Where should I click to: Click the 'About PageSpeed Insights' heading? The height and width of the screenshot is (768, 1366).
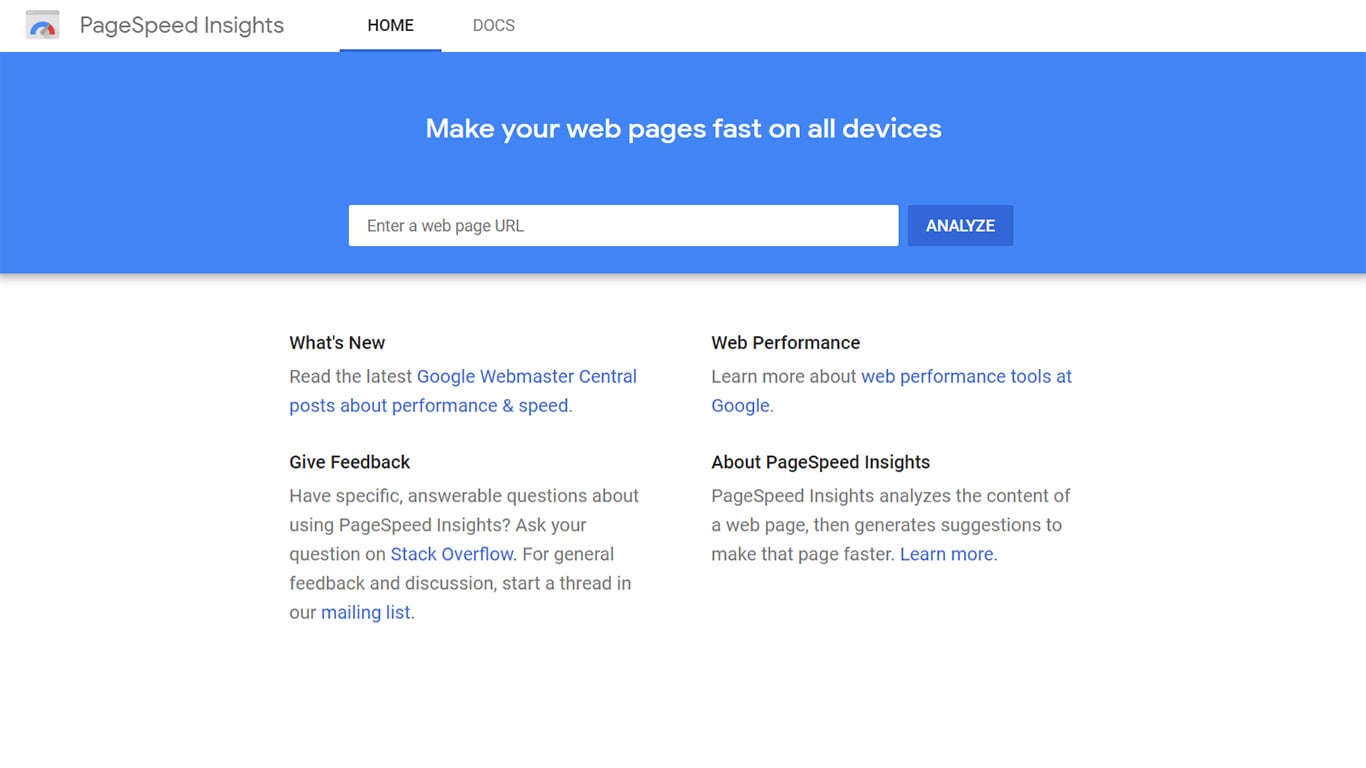click(x=821, y=462)
